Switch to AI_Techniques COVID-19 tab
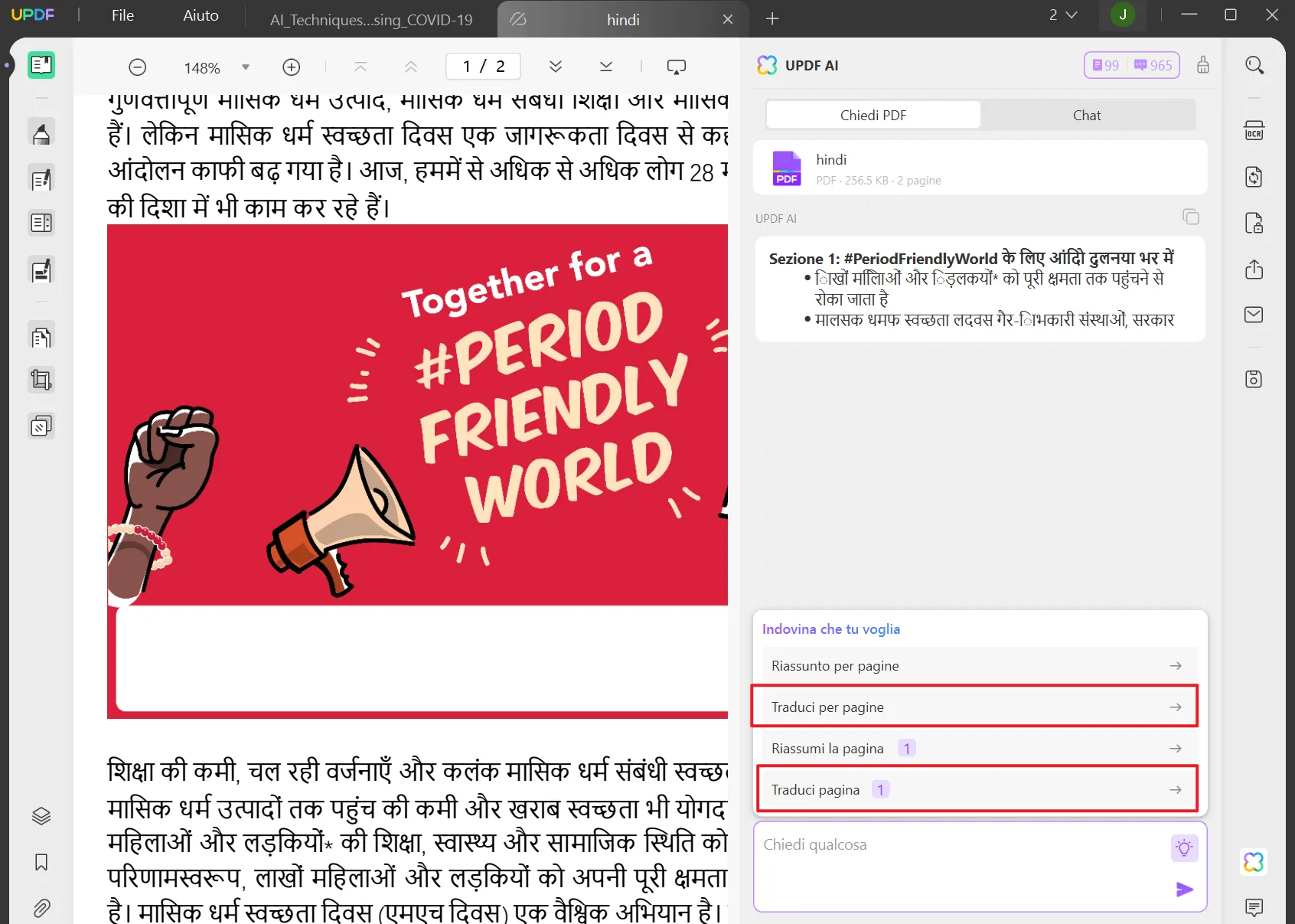This screenshot has width=1295, height=924. 371,20
